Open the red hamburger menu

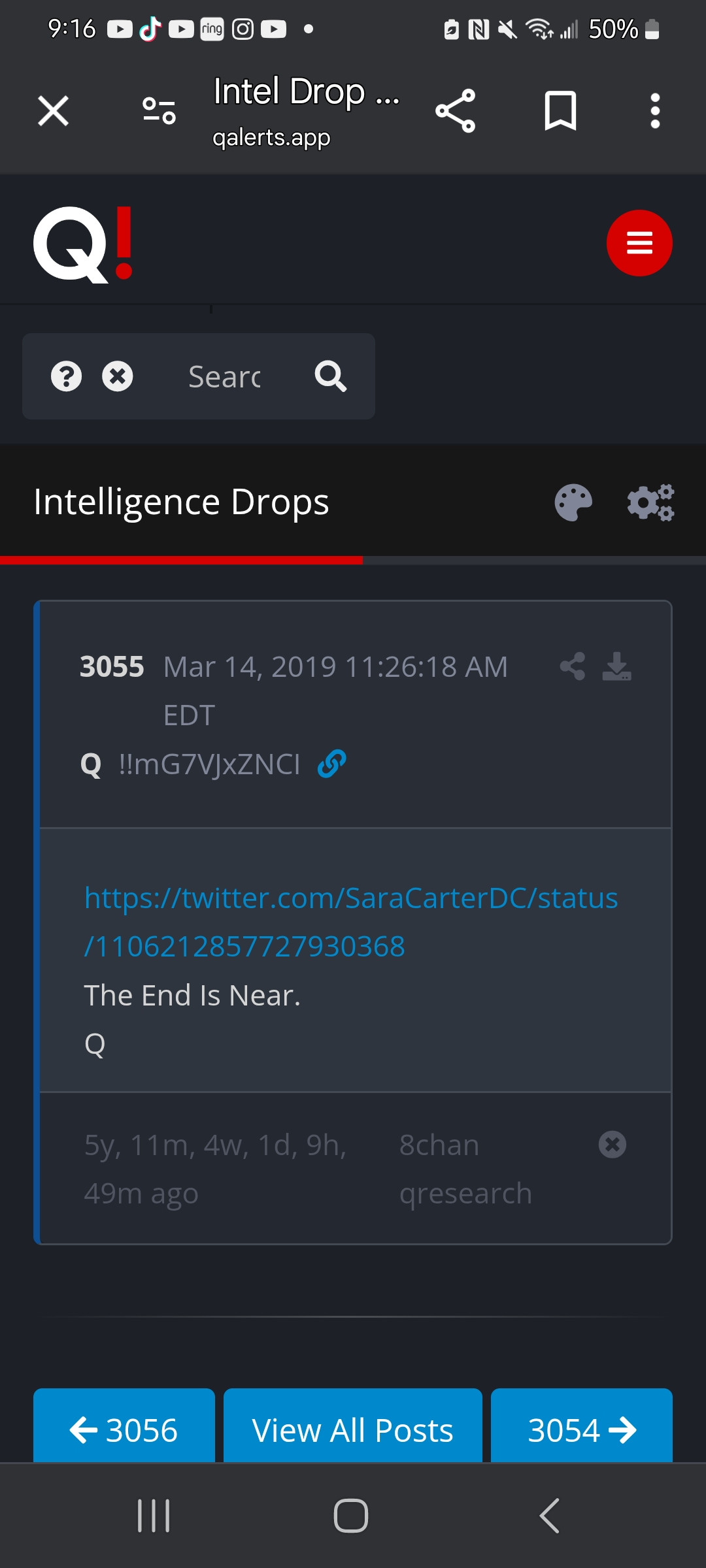(639, 243)
